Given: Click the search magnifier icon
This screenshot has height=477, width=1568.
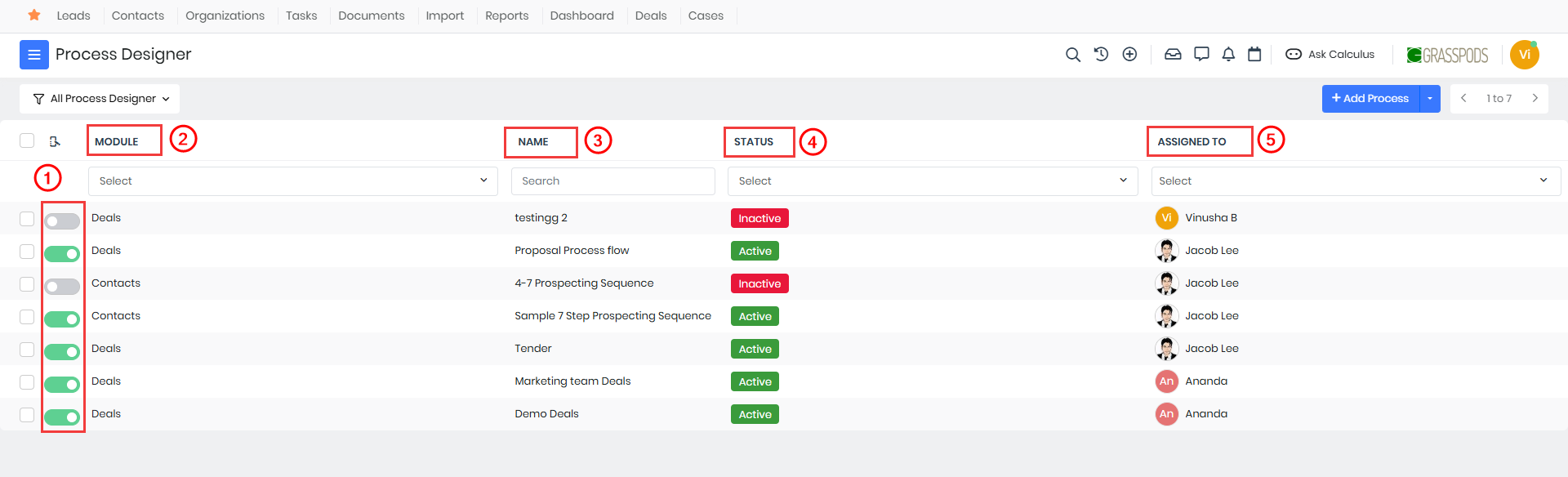Looking at the screenshot, I should [x=1073, y=55].
